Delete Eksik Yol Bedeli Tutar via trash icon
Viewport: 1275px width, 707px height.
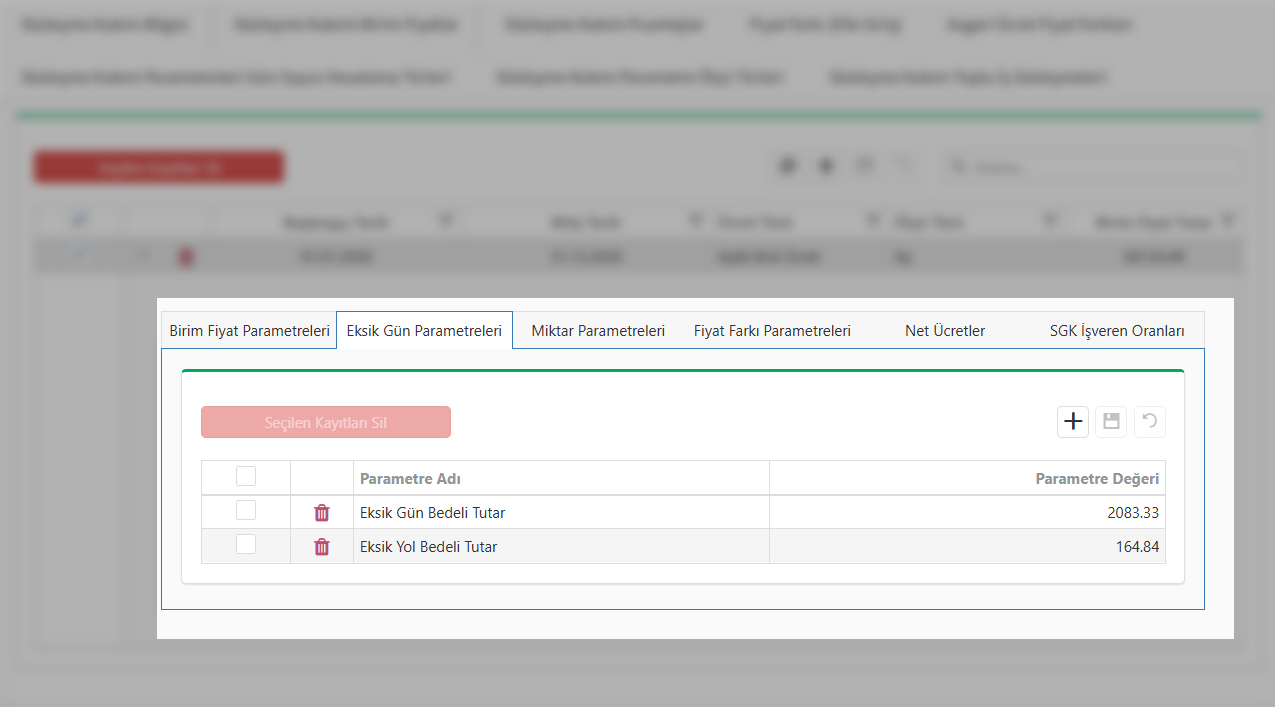[322, 547]
